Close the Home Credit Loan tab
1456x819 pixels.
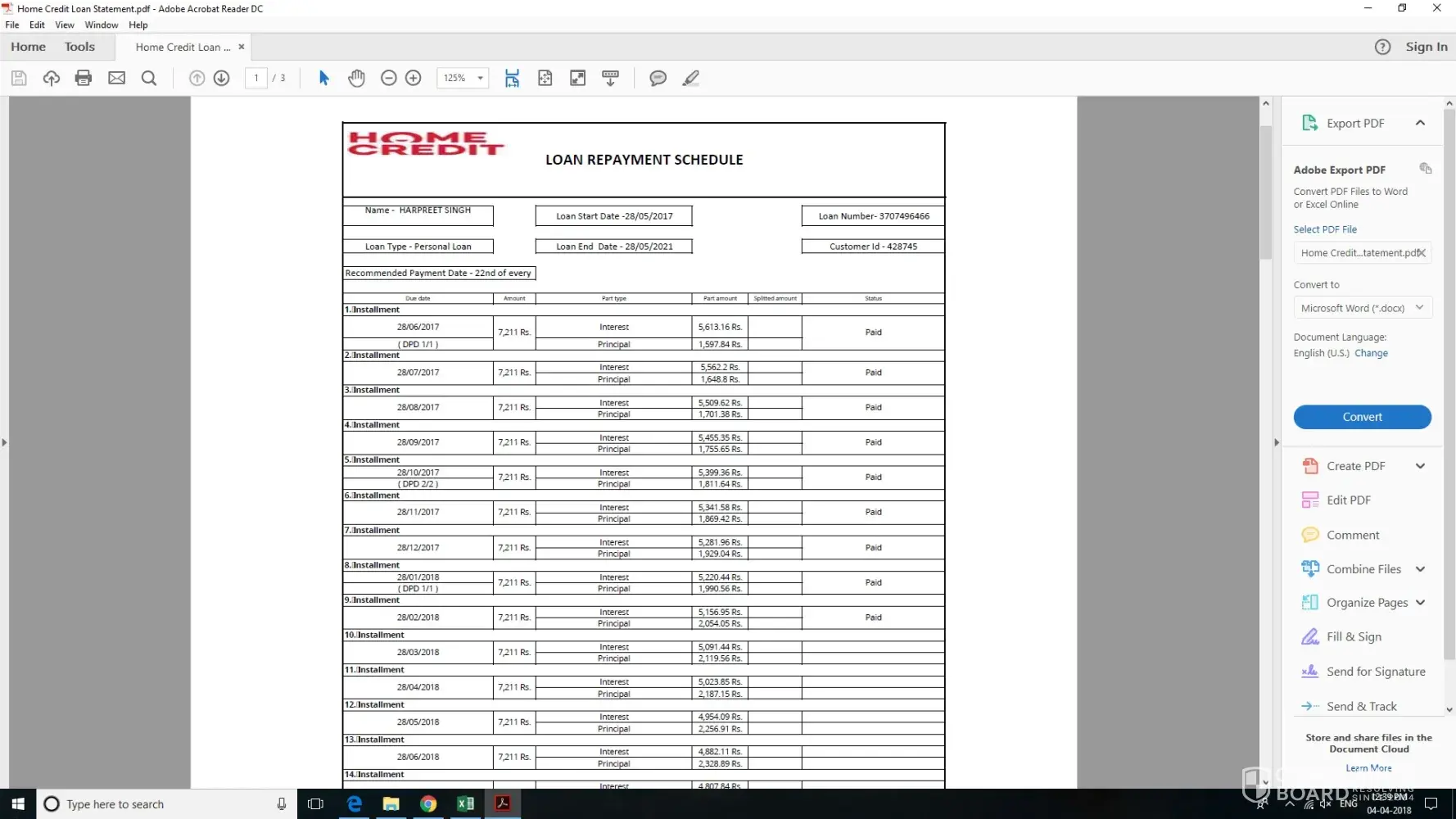[x=241, y=47]
